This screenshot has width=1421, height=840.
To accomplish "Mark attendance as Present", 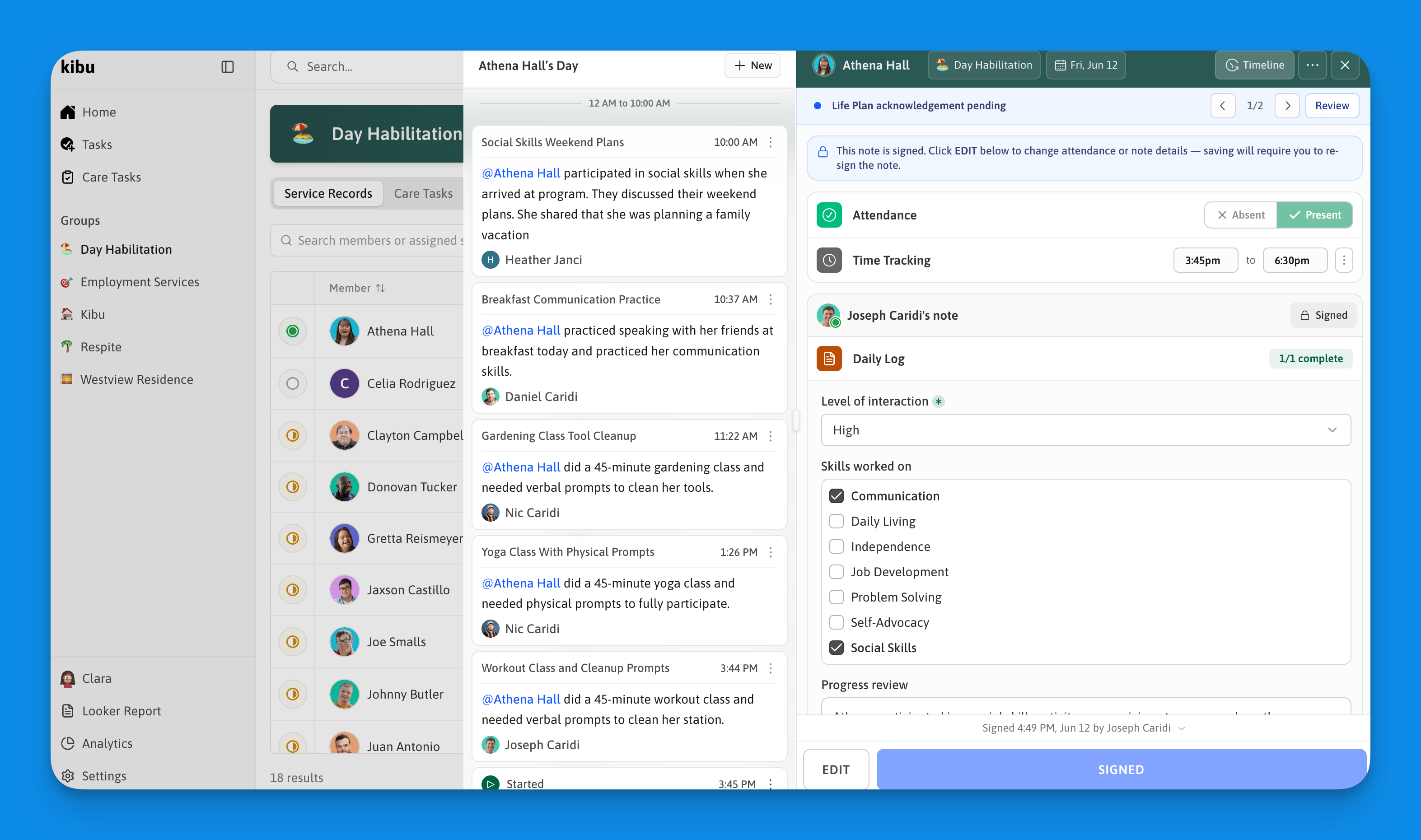I will pos(1314,215).
